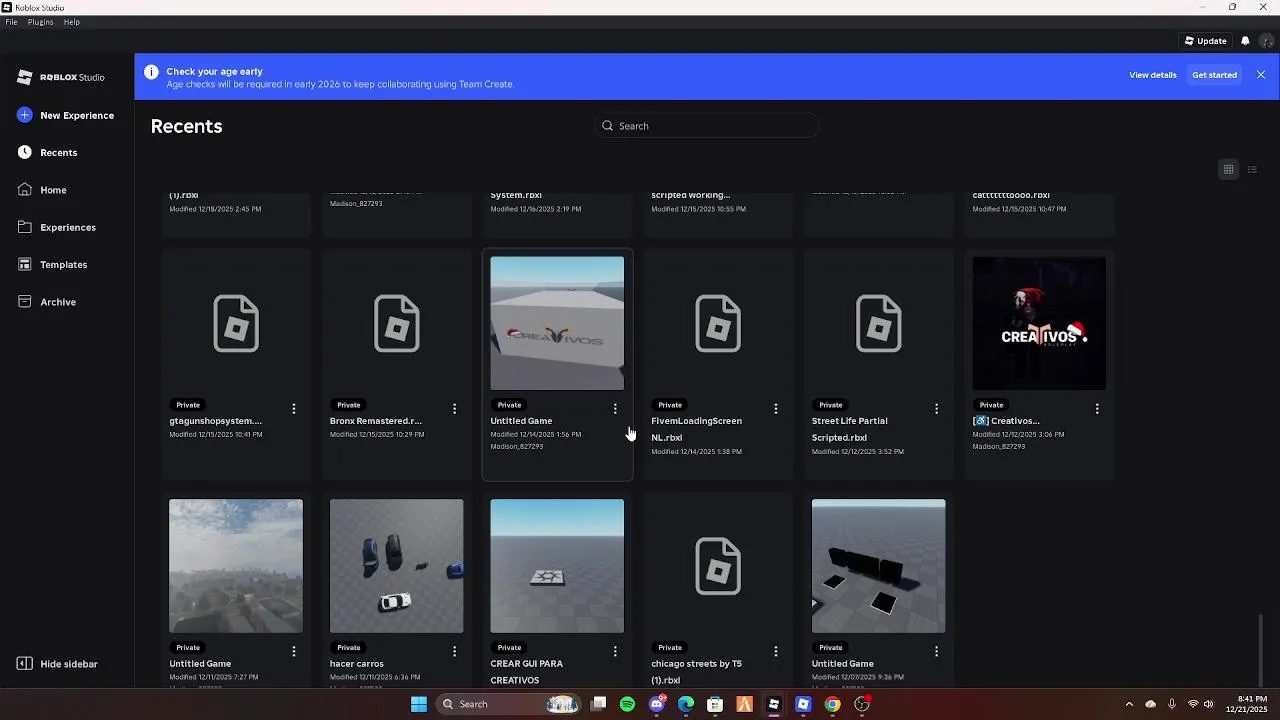
Task: Open the Plugins menu
Action: point(41,22)
